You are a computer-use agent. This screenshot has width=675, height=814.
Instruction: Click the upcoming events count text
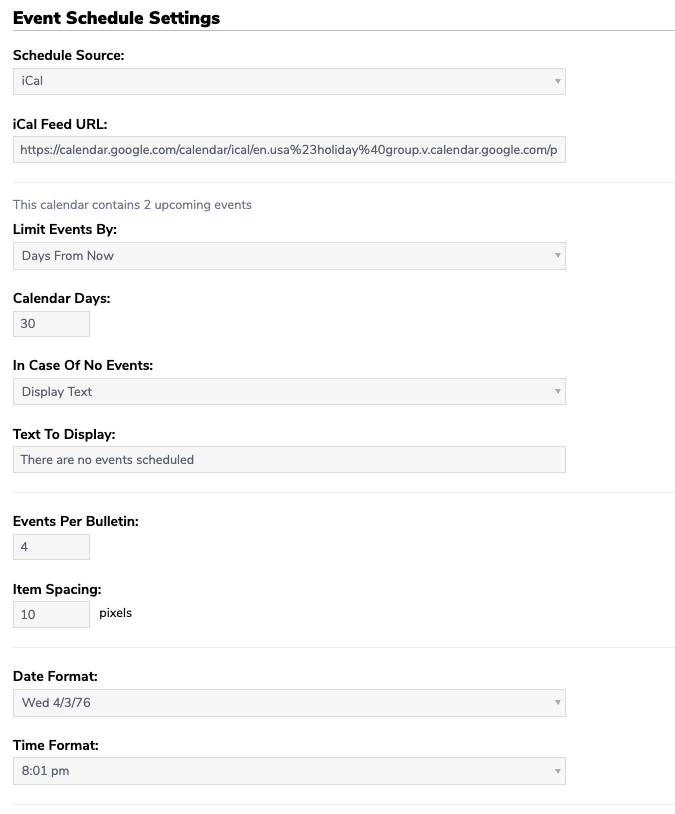(132, 205)
